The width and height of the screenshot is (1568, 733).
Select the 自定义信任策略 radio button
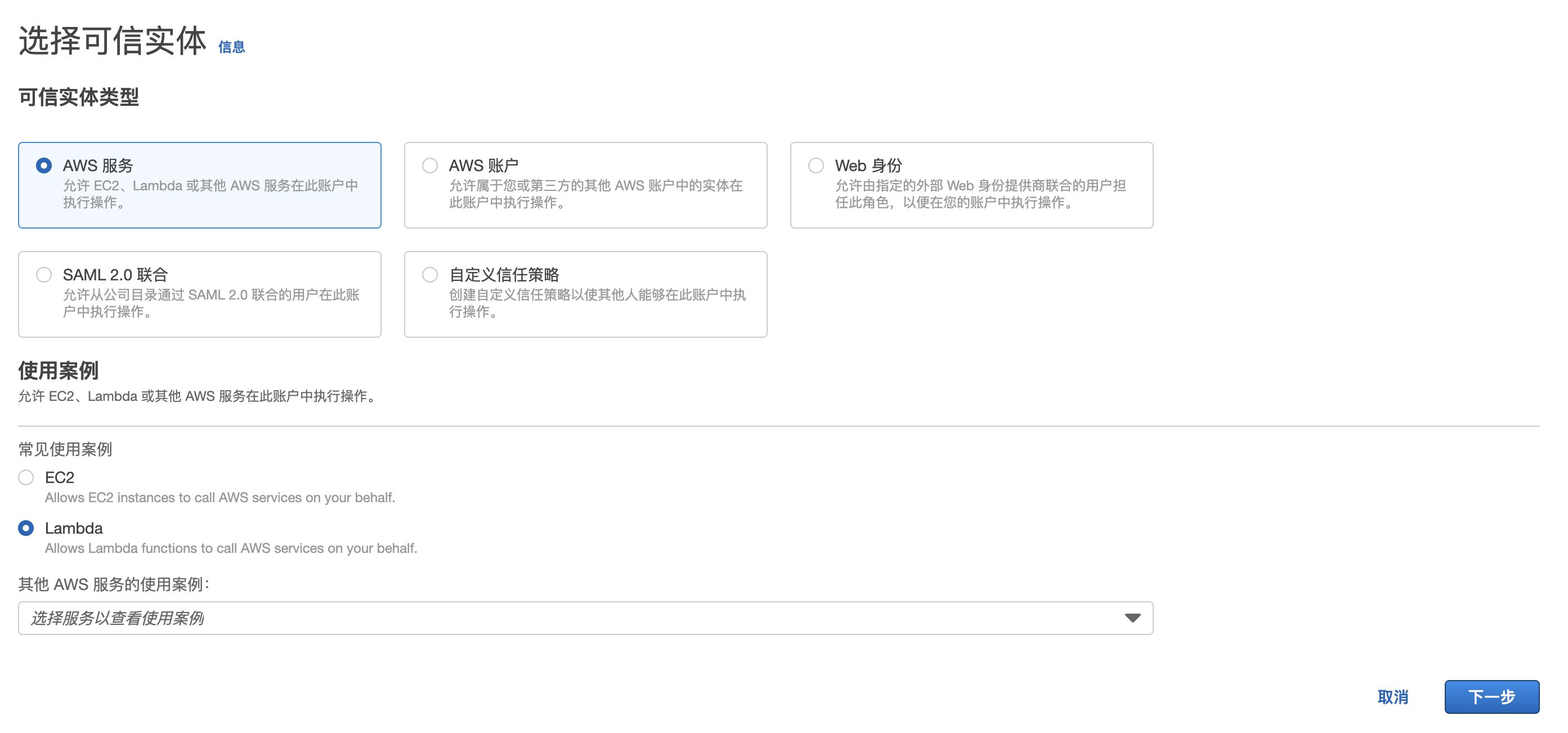[x=430, y=275]
